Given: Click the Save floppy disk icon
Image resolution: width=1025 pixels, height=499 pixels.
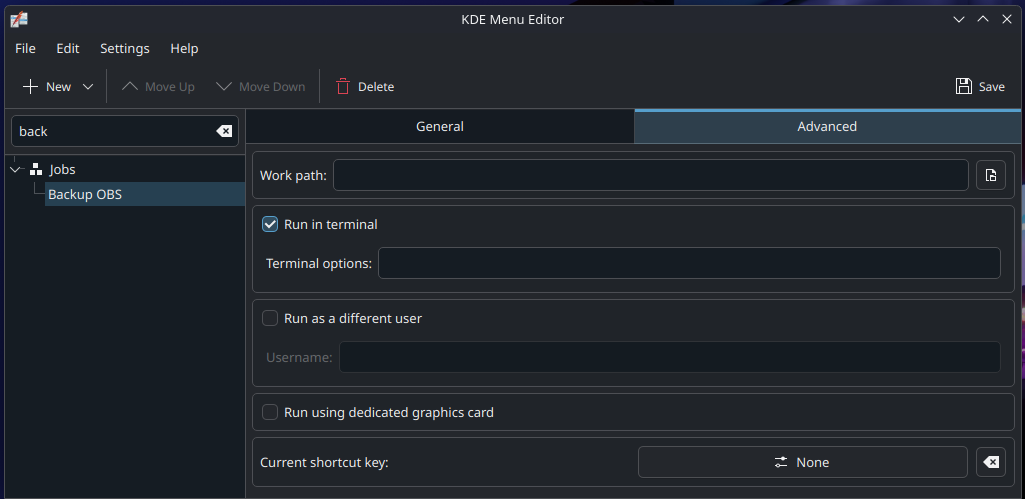Looking at the screenshot, I should (964, 87).
